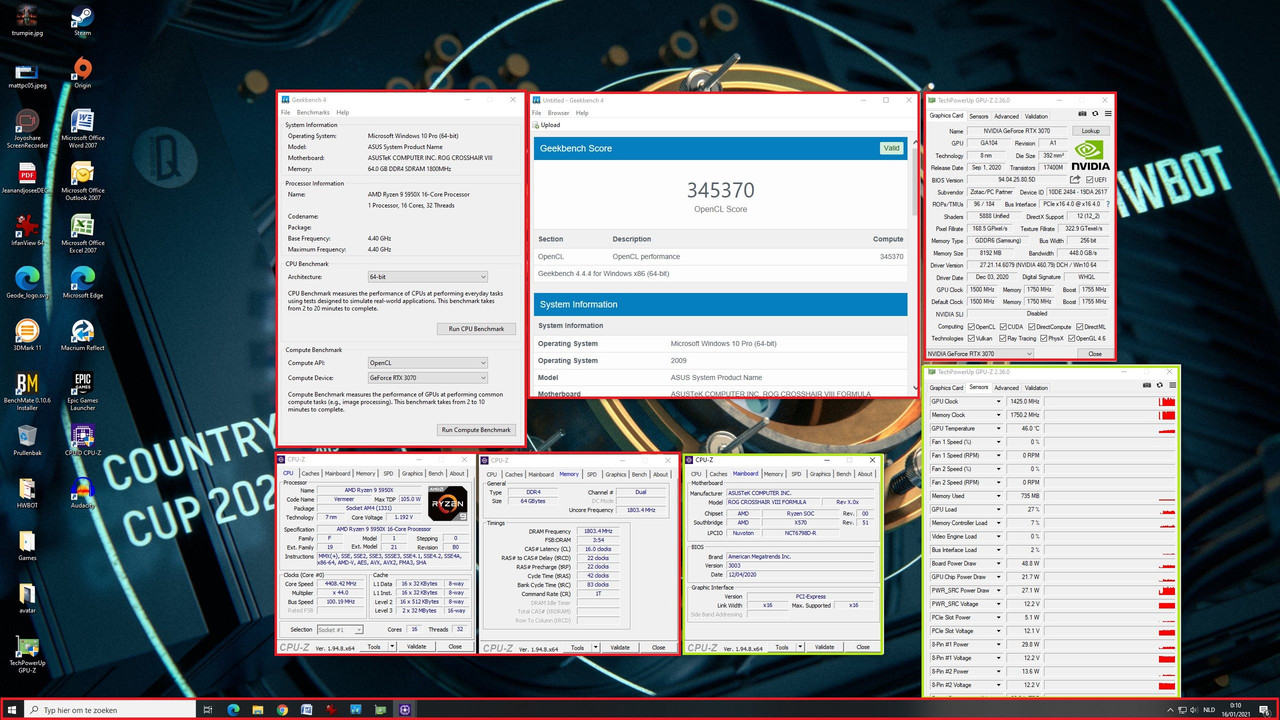
Task: Open Microsoft Office Outlook 2007 shortcut
Action: tap(82, 181)
